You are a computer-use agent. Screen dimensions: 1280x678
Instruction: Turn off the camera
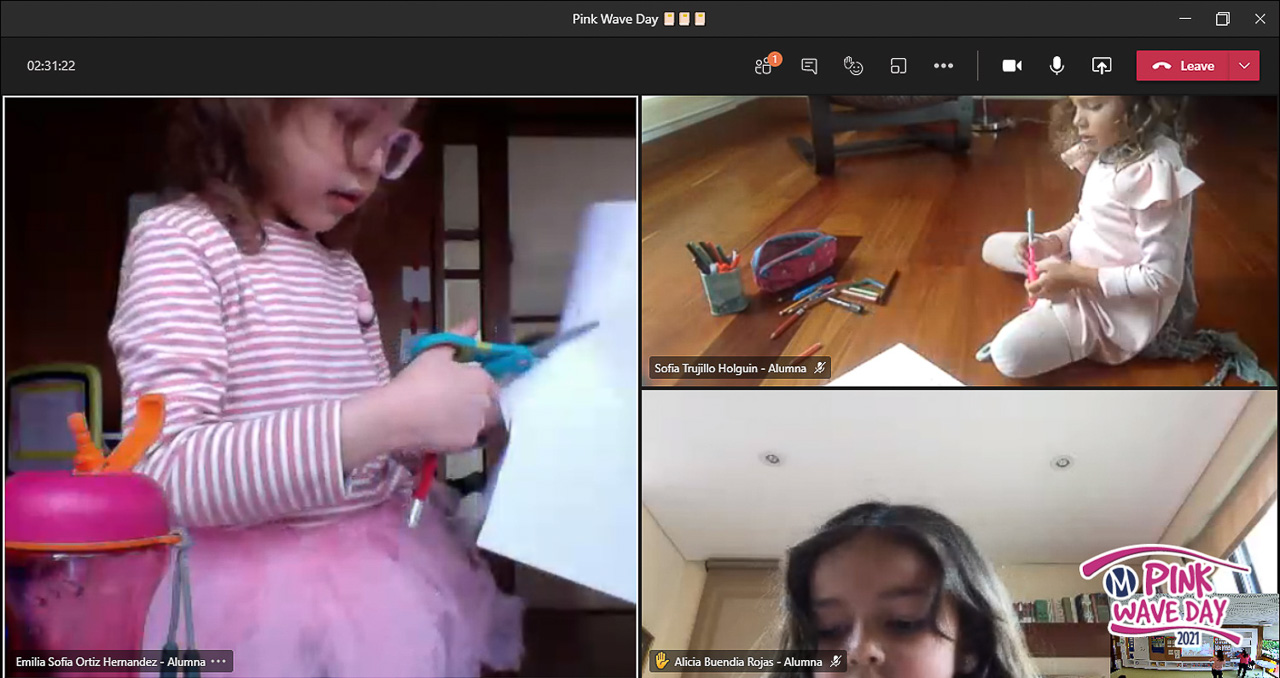pos(1012,66)
